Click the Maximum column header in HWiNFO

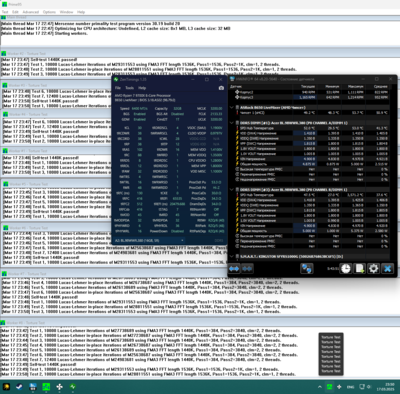[x=355, y=86]
